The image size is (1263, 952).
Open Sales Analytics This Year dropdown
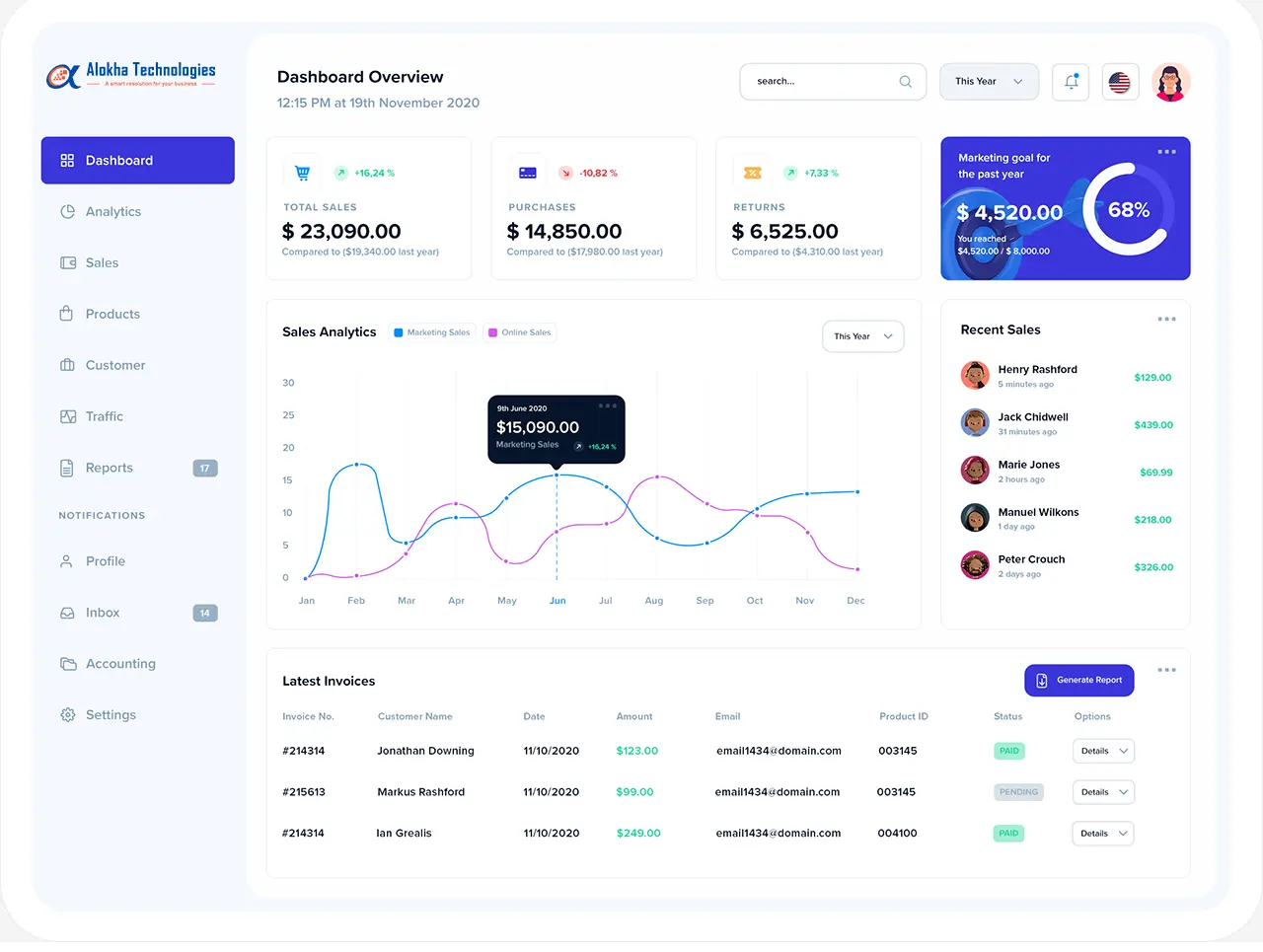(x=862, y=336)
